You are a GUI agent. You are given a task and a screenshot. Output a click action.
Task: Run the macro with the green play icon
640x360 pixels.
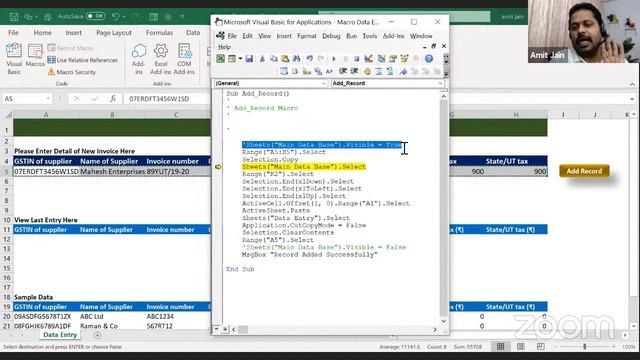click(333, 59)
